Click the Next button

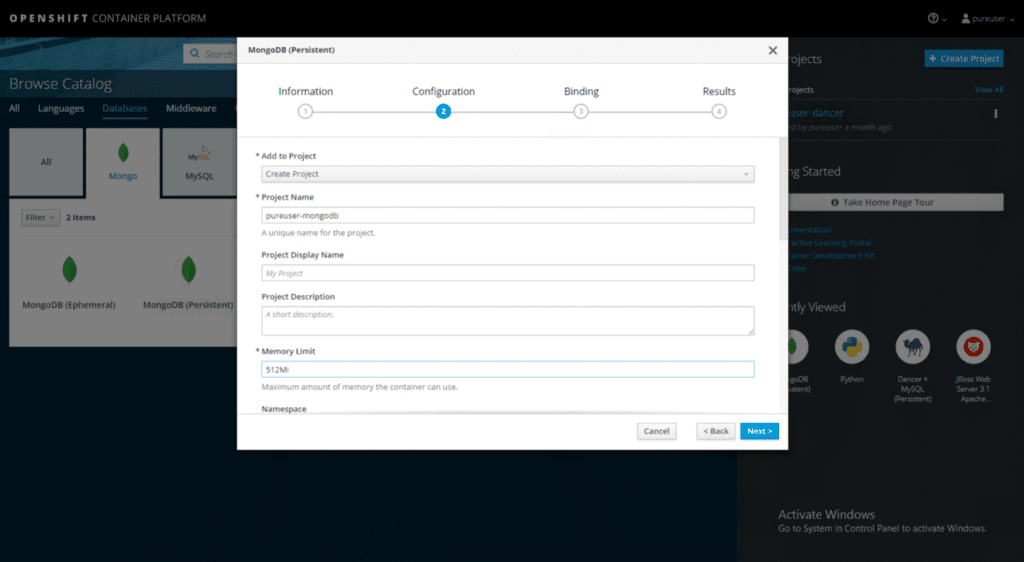point(760,431)
